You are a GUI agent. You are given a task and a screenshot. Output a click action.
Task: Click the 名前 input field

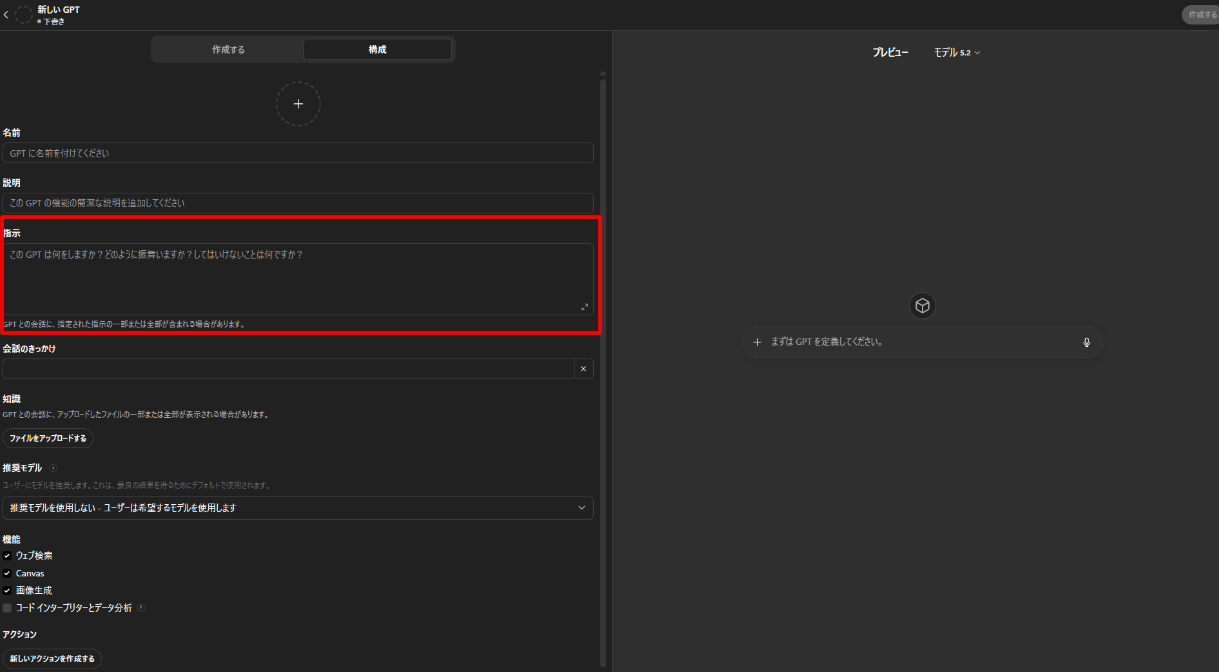point(298,153)
